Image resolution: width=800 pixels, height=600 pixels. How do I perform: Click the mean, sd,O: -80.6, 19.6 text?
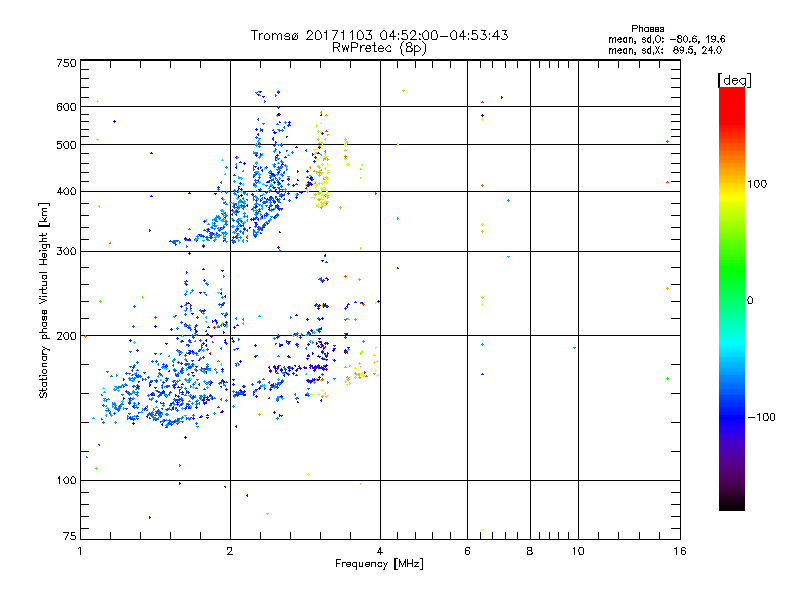(x=666, y=39)
